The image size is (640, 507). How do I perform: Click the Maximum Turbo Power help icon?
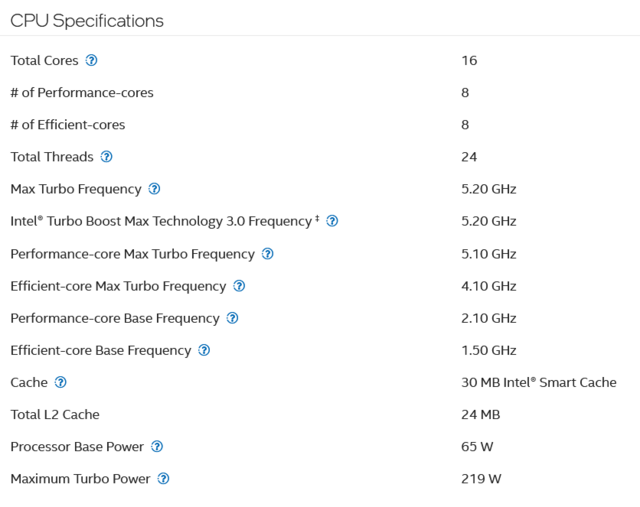coord(164,479)
